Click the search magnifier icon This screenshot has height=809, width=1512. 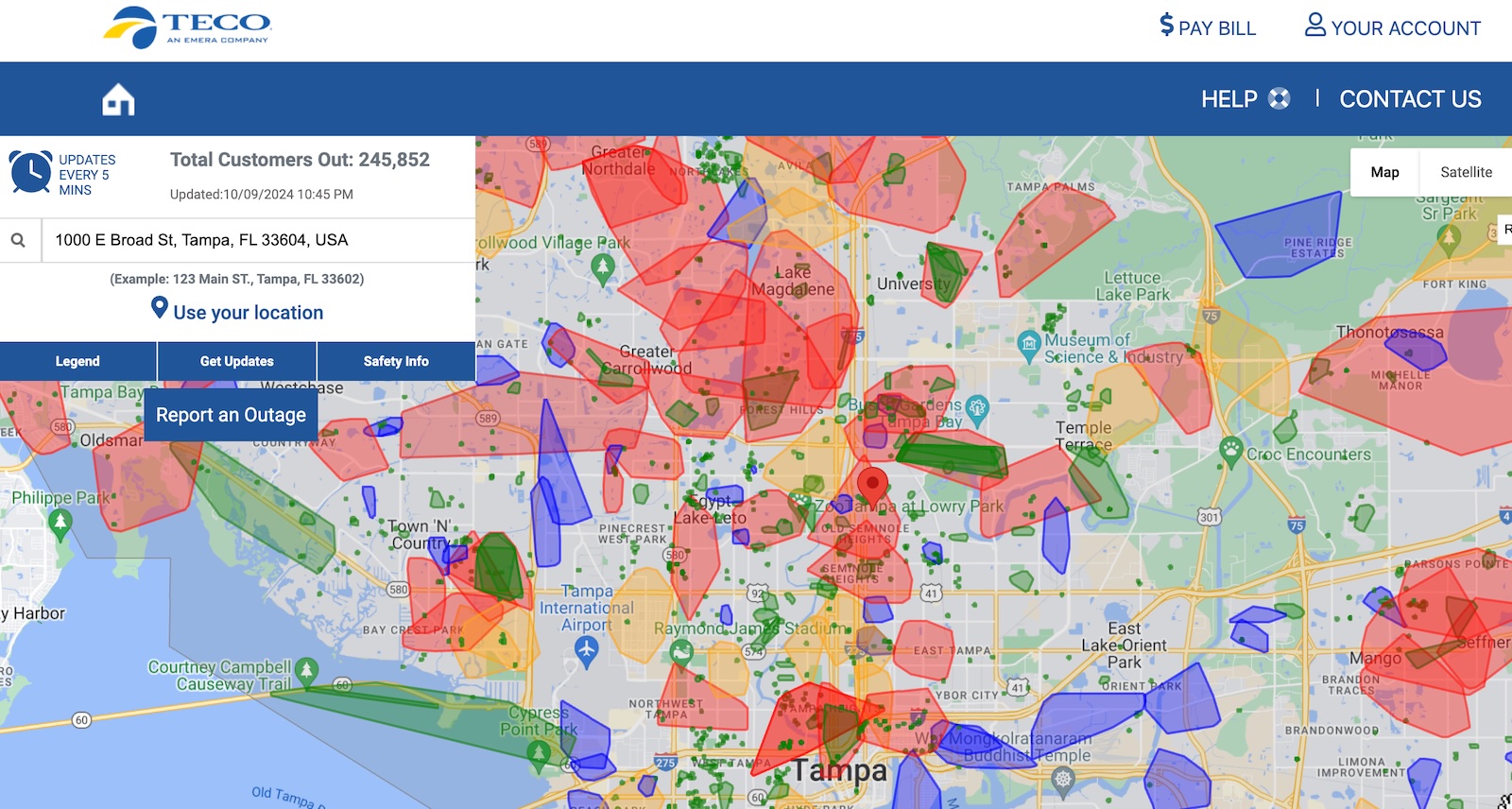(x=18, y=240)
